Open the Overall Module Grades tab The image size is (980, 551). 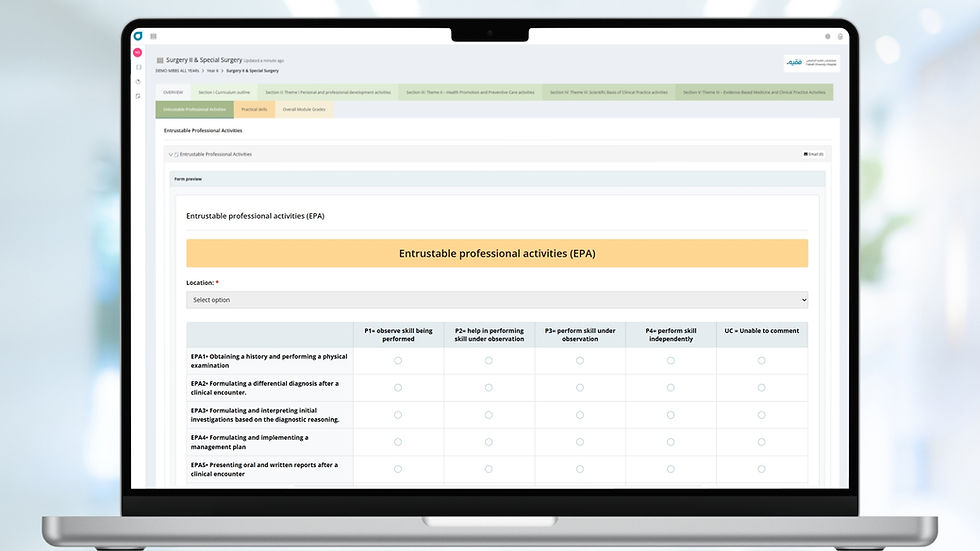click(x=304, y=109)
